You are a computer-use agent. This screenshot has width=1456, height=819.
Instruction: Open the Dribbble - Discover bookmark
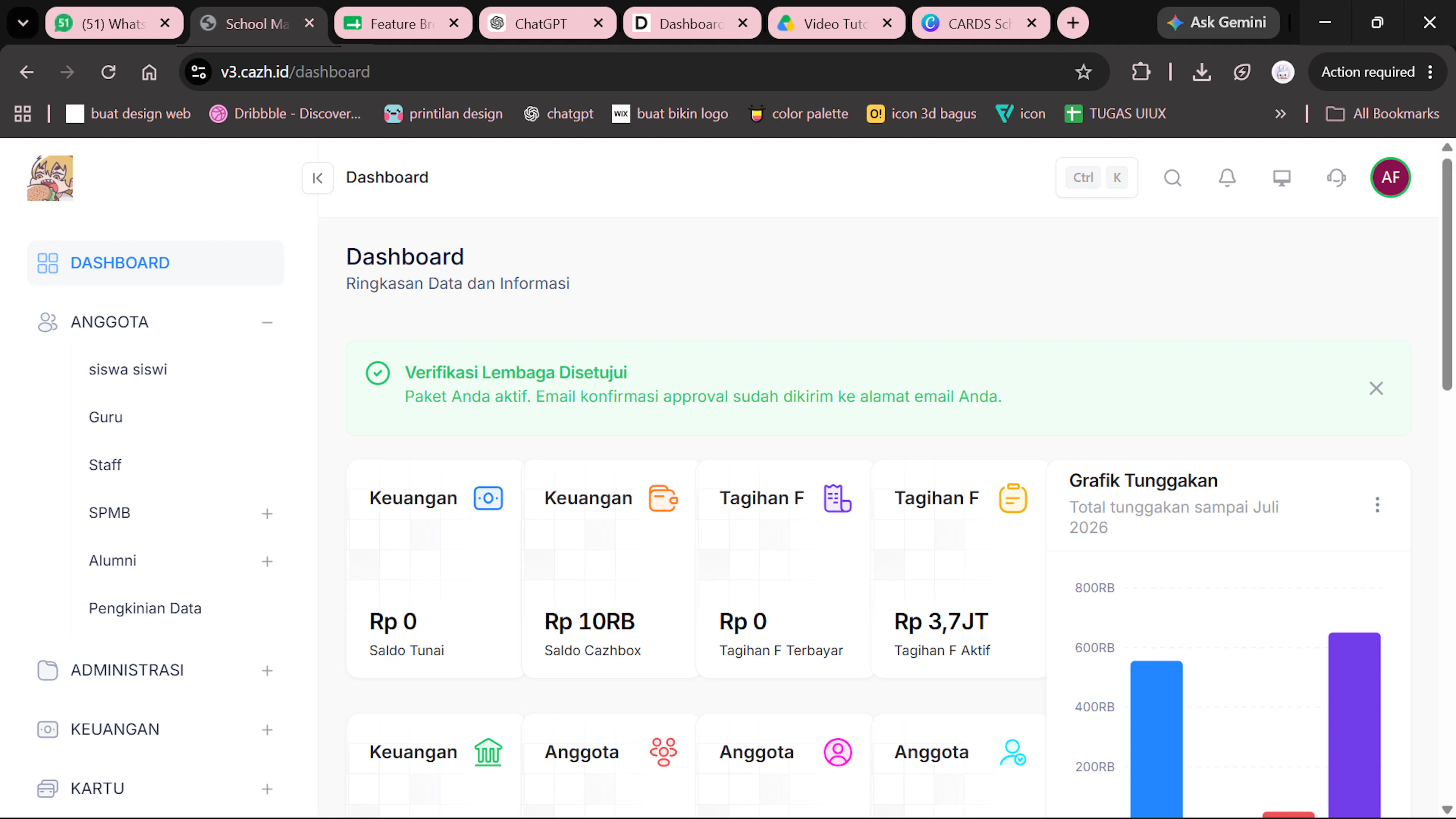(x=285, y=114)
